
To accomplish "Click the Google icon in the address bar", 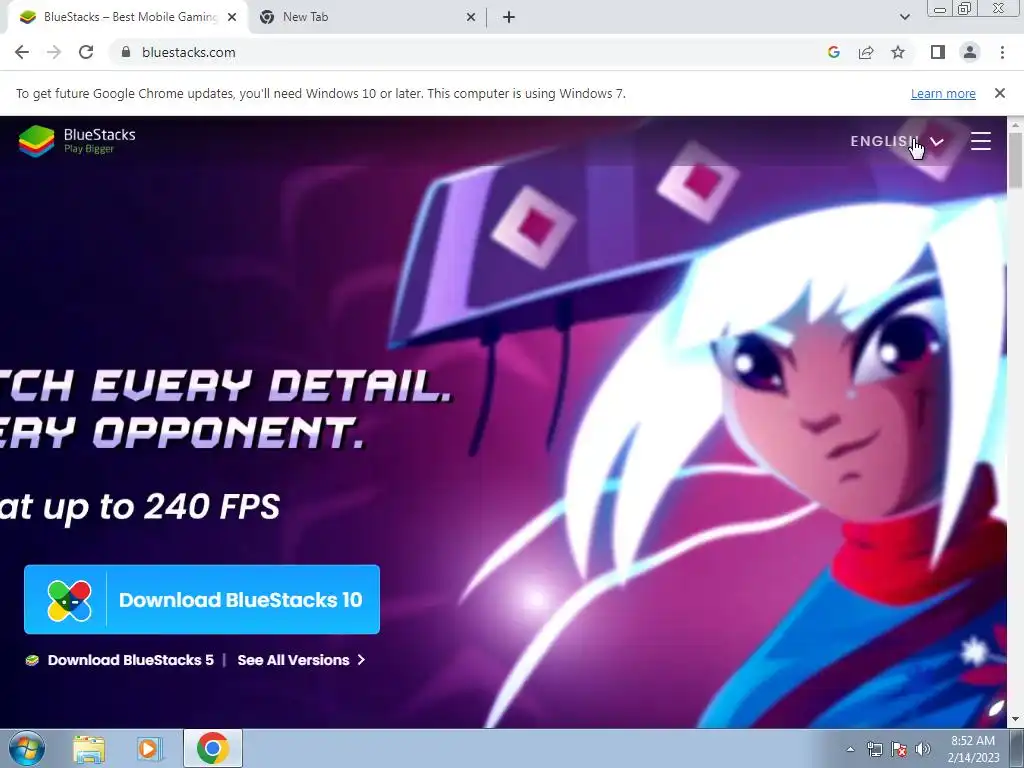I will (833, 52).
